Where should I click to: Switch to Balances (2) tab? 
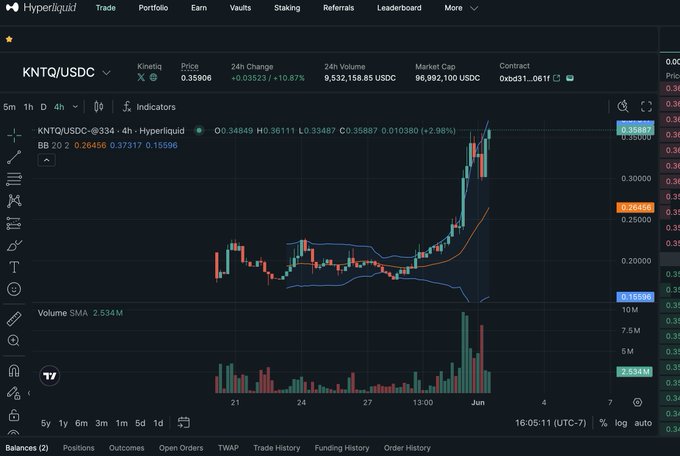point(27,448)
